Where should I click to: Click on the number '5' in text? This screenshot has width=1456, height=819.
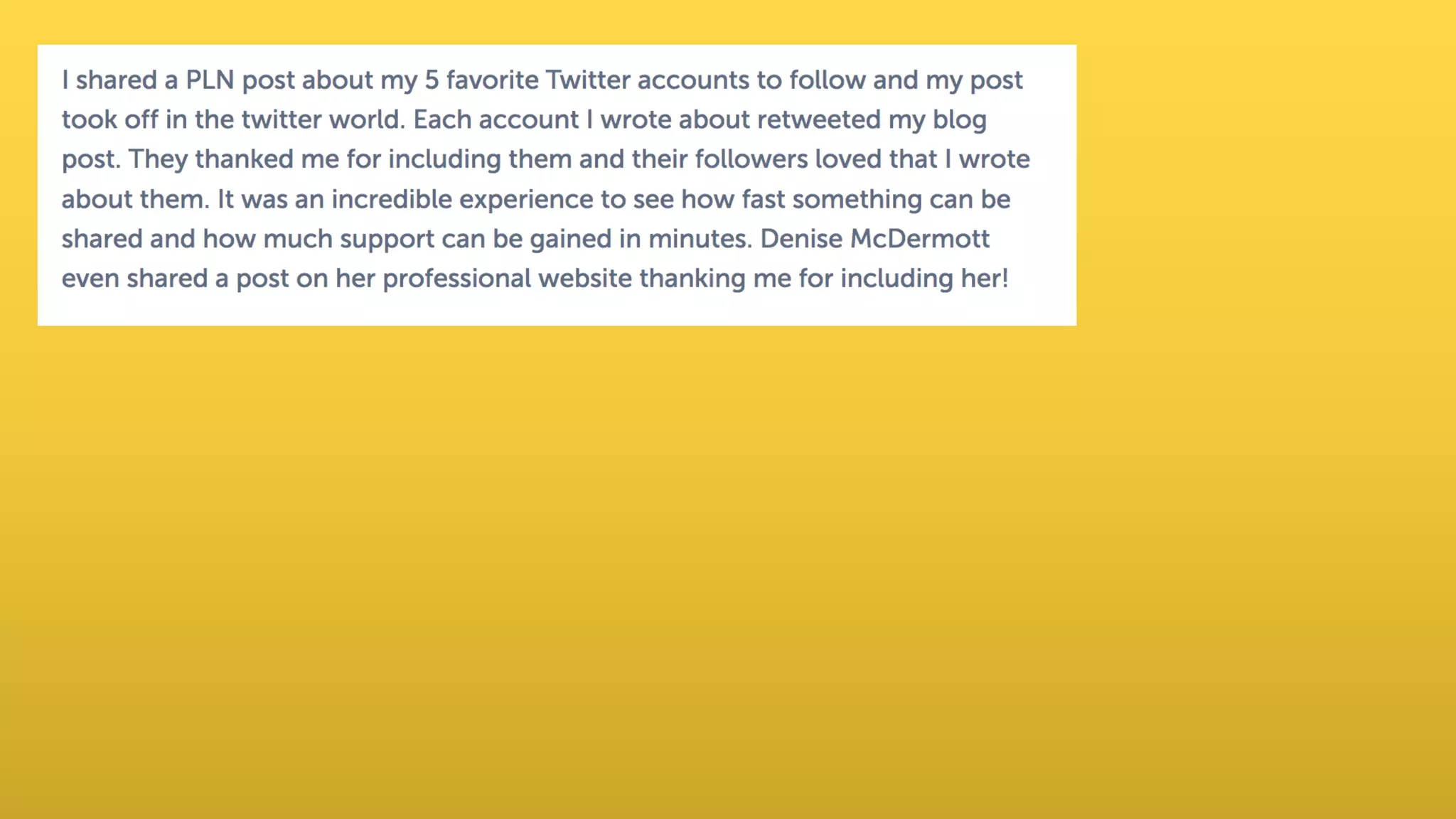(432, 80)
